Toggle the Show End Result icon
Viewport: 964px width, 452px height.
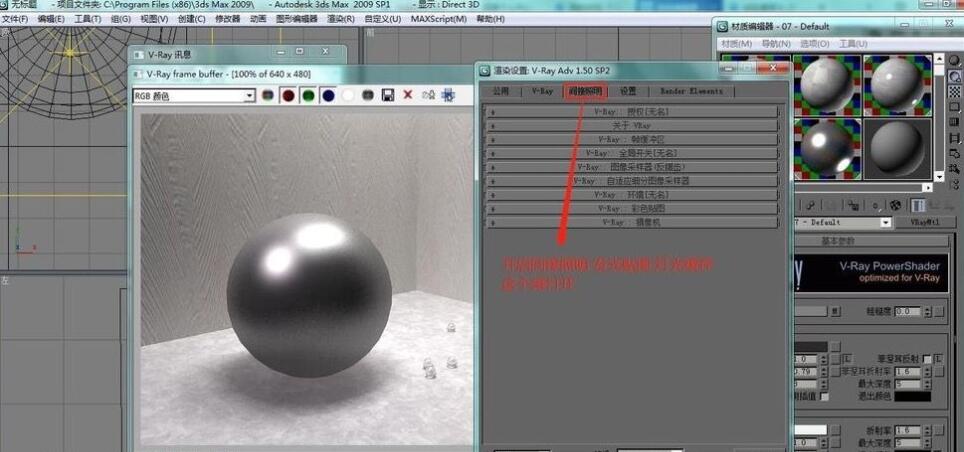tap(917, 205)
